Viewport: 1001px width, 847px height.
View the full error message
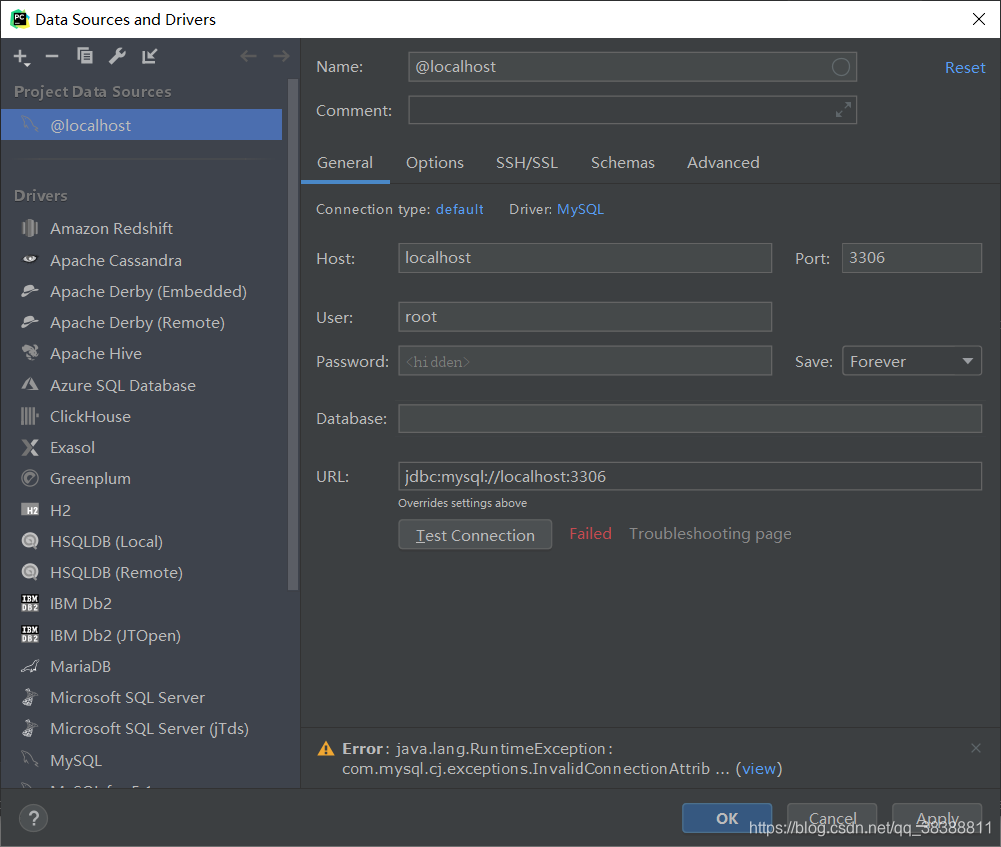coord(758,768)
